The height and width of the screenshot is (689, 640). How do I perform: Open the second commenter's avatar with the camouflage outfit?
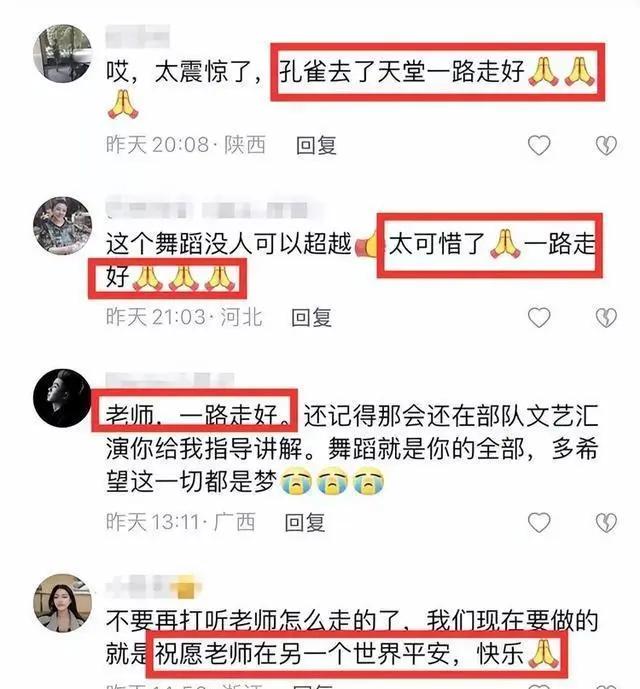pos(62,226)
